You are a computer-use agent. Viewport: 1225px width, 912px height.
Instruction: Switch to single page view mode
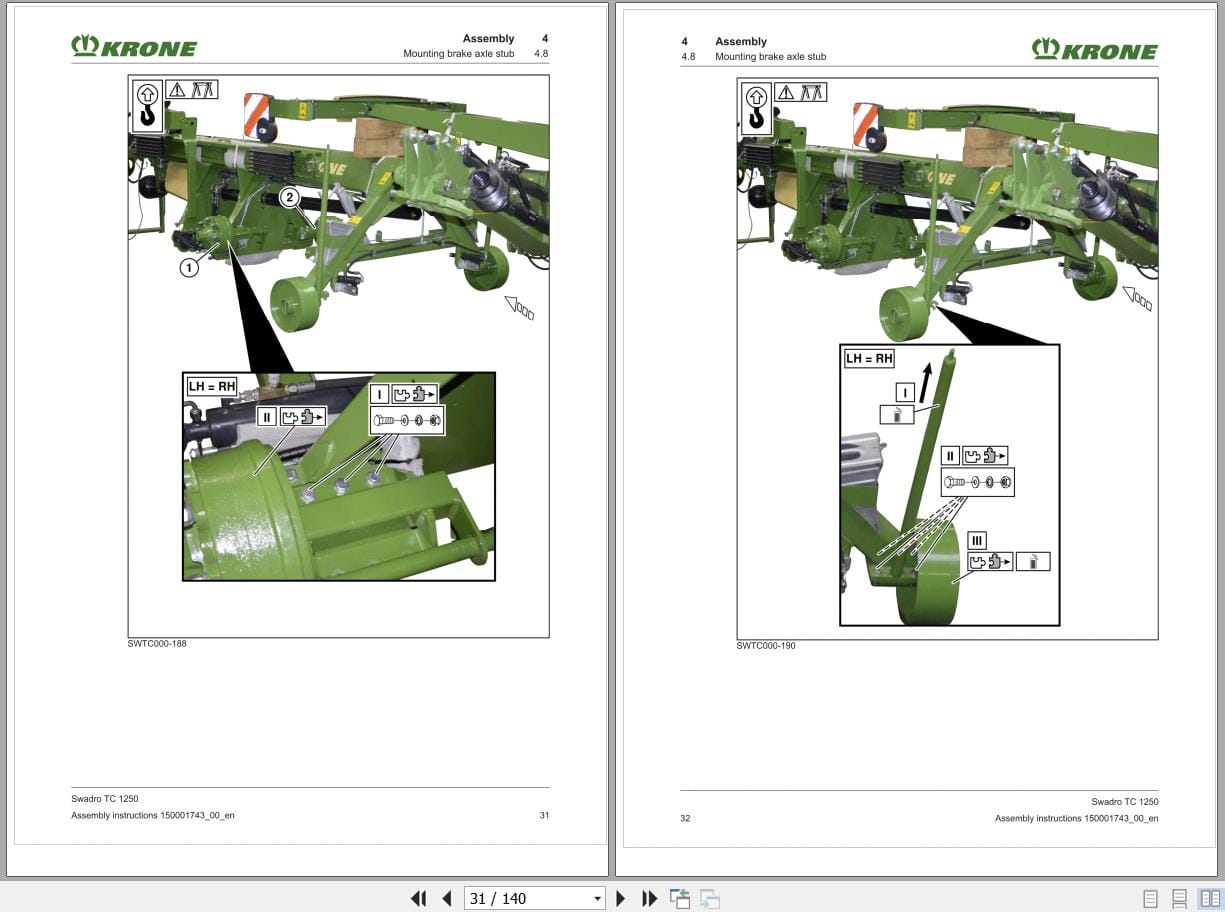tap(1148, 898)
